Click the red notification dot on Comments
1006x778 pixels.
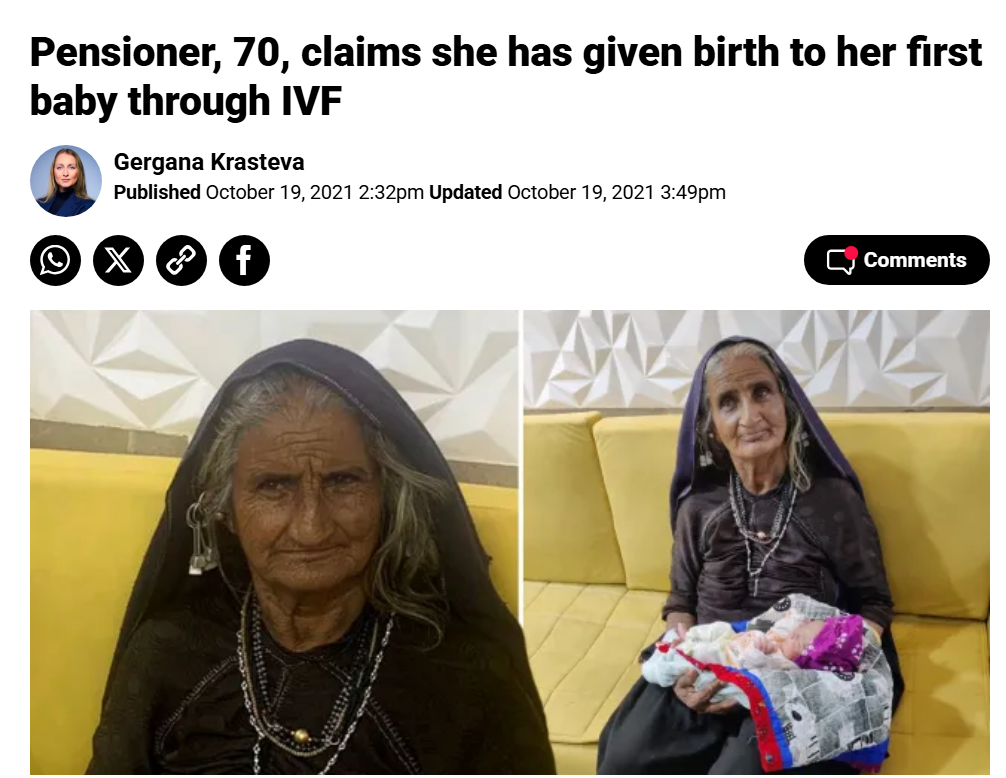[851, 253]
